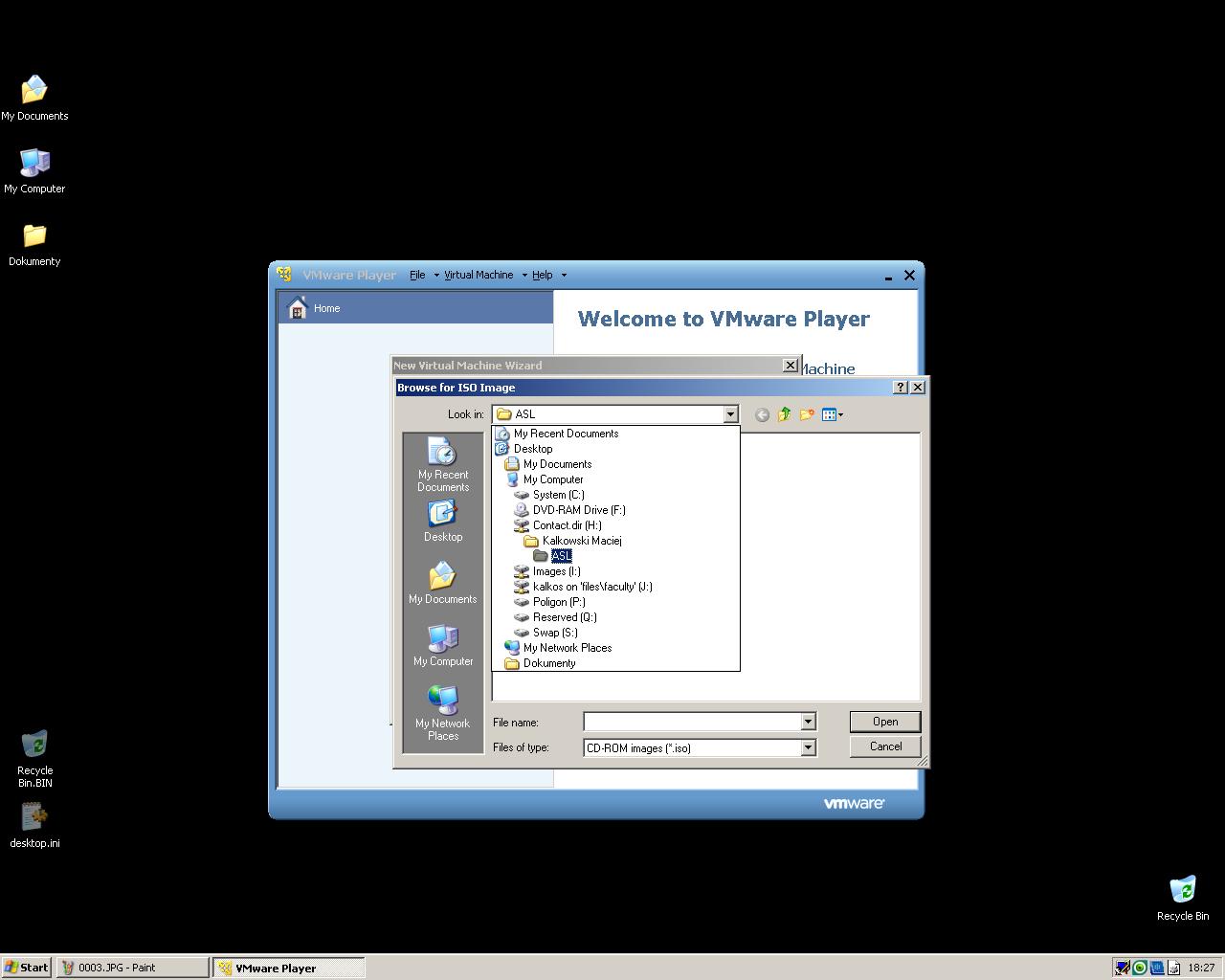Select My Documents in the places bar
Image resolution: width=1225 pixels, height=980 pixels.
pyautogui.click(x=443, y=584)
